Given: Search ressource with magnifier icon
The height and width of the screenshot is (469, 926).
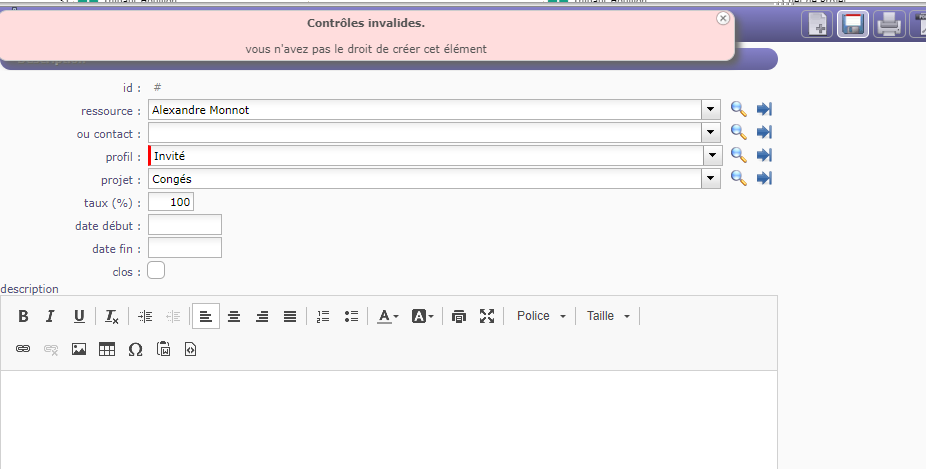Looking at the screenshot, I should tap(738, 109).
